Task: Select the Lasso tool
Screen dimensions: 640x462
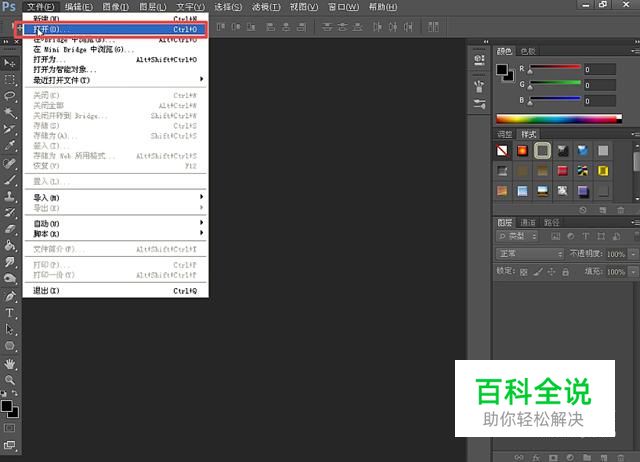Action: tap(10, 96)
